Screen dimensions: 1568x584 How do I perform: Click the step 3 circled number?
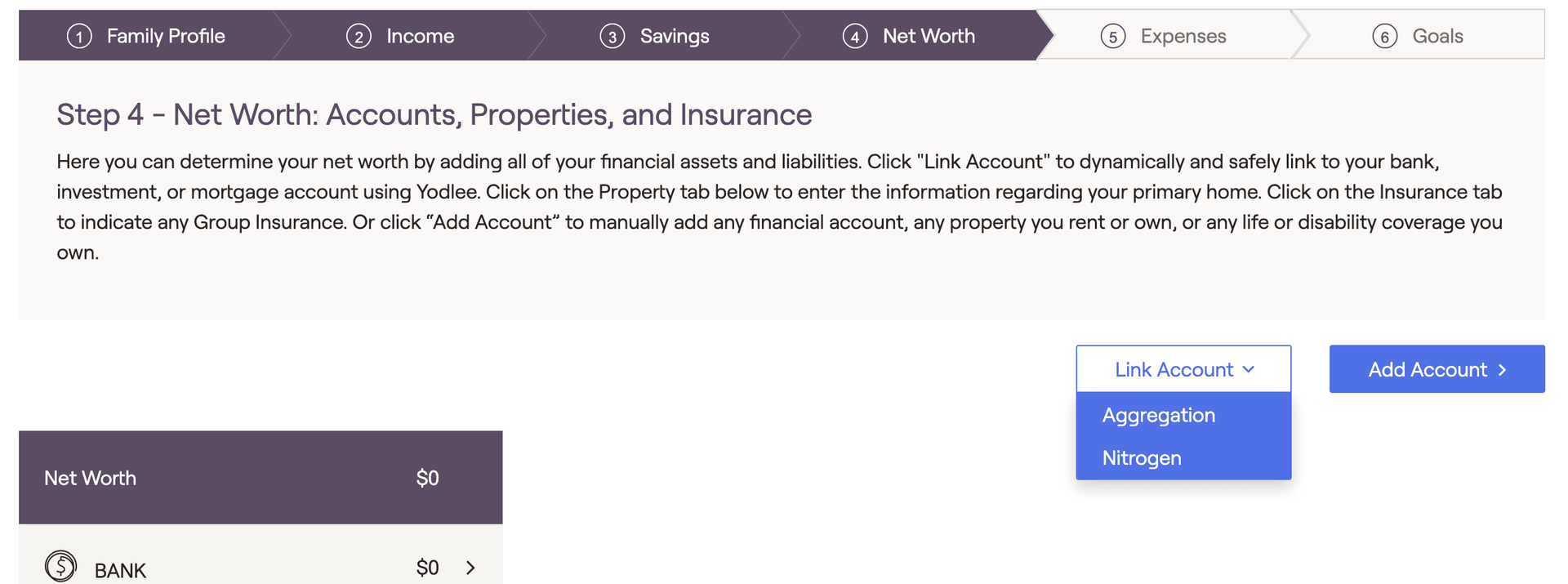click(612, 37)
